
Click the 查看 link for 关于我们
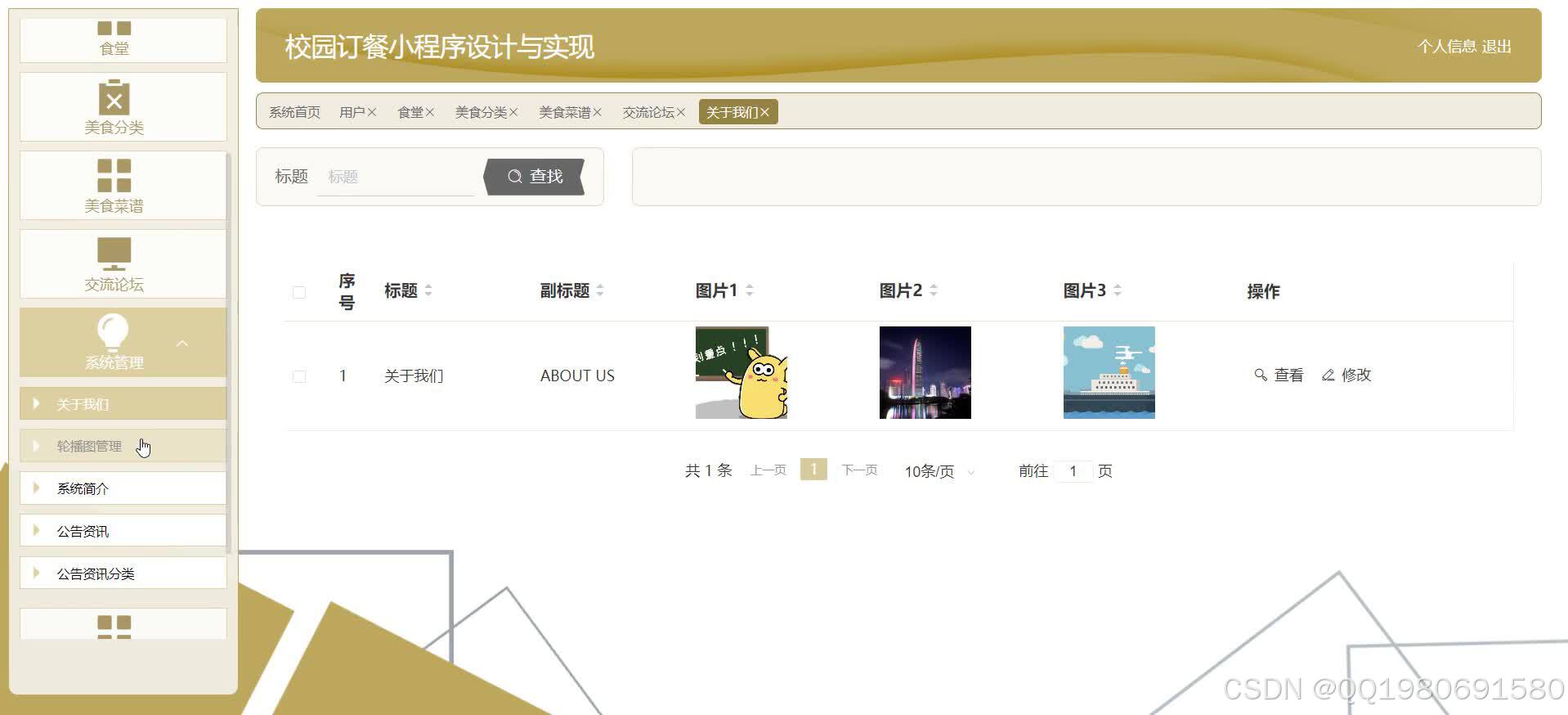[x=1279, y=375]
